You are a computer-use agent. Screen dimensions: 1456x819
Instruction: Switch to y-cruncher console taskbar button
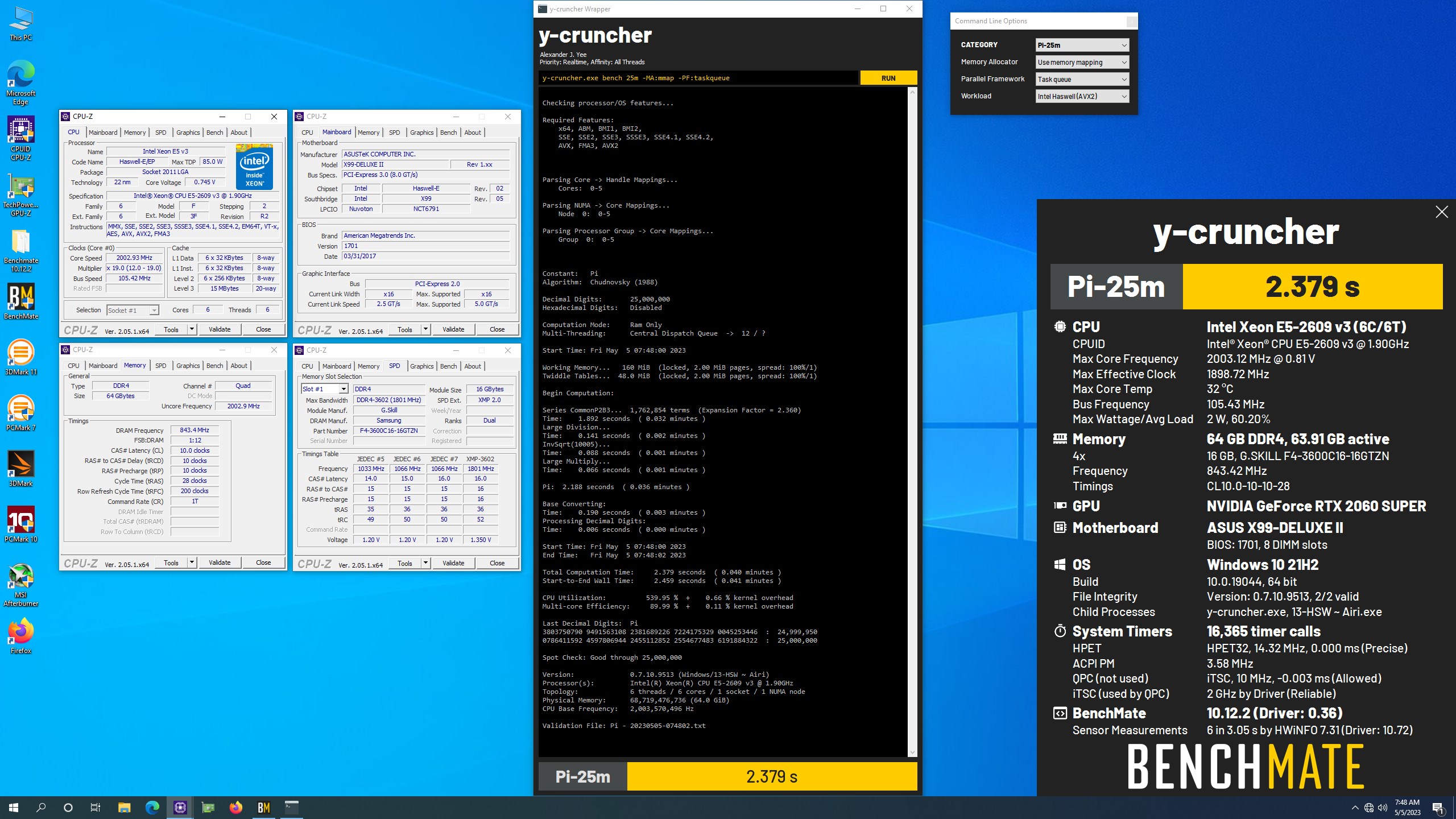(x=292, y=808)
